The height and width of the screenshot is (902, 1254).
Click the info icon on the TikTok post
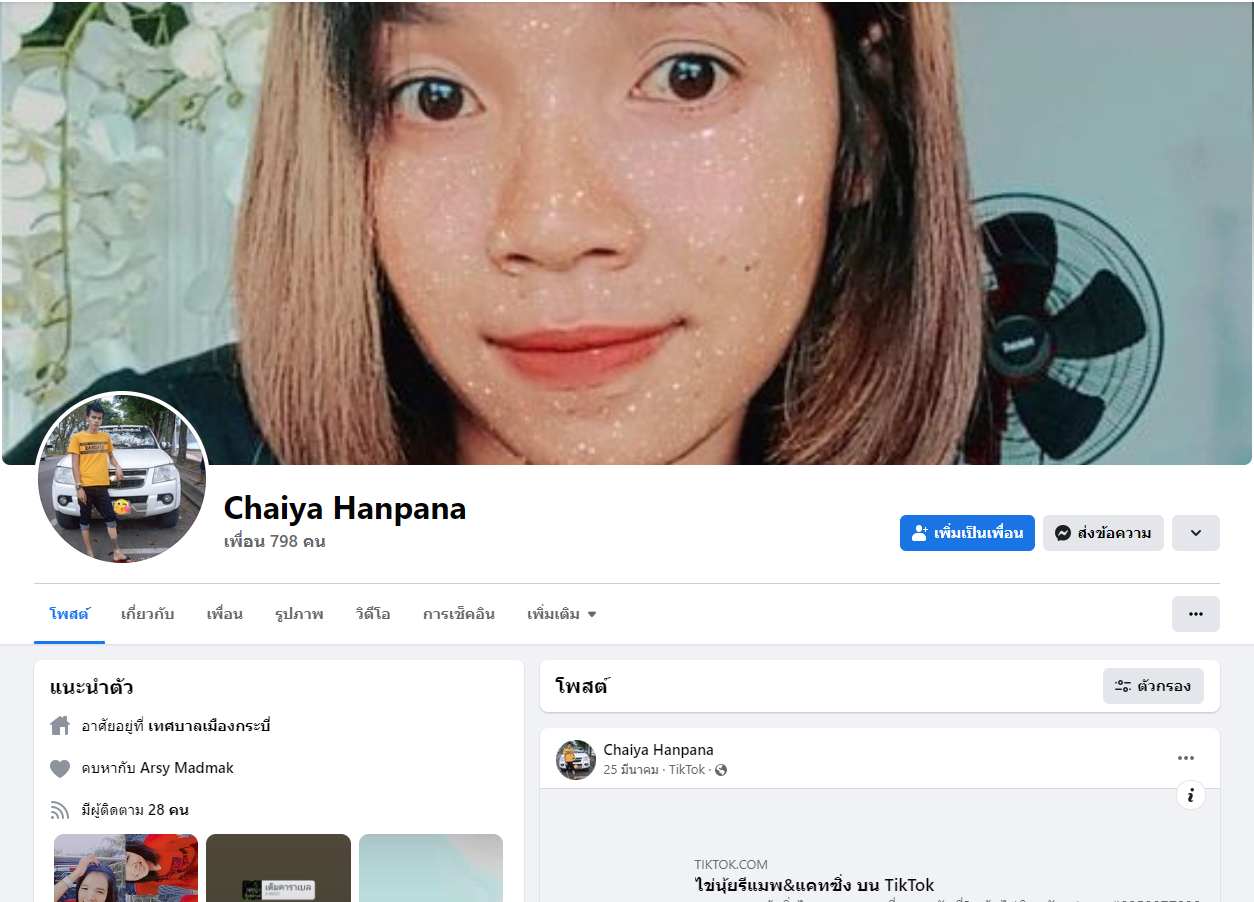click(x=1190, y=795)
